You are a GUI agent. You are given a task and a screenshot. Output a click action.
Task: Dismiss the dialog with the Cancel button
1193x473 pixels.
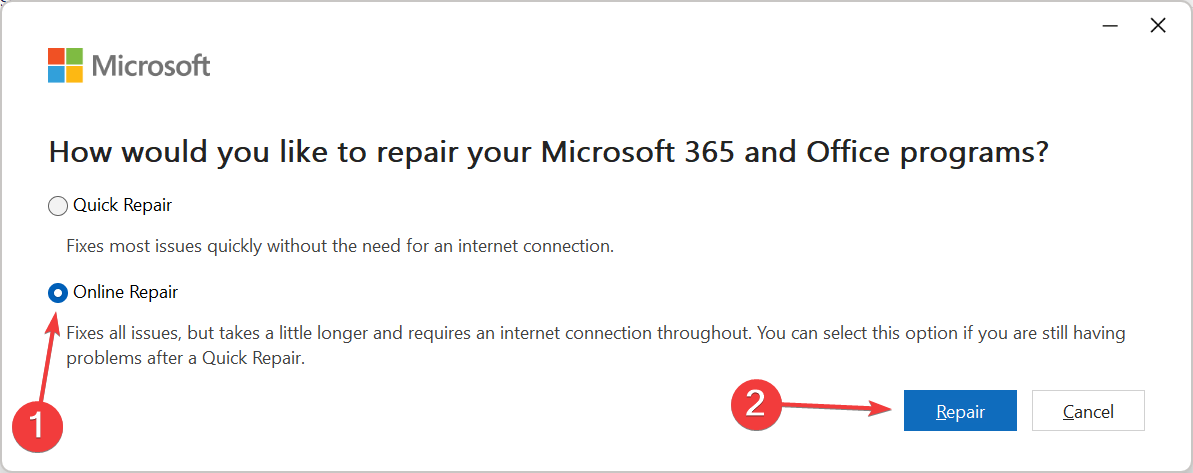(1088, 411)
